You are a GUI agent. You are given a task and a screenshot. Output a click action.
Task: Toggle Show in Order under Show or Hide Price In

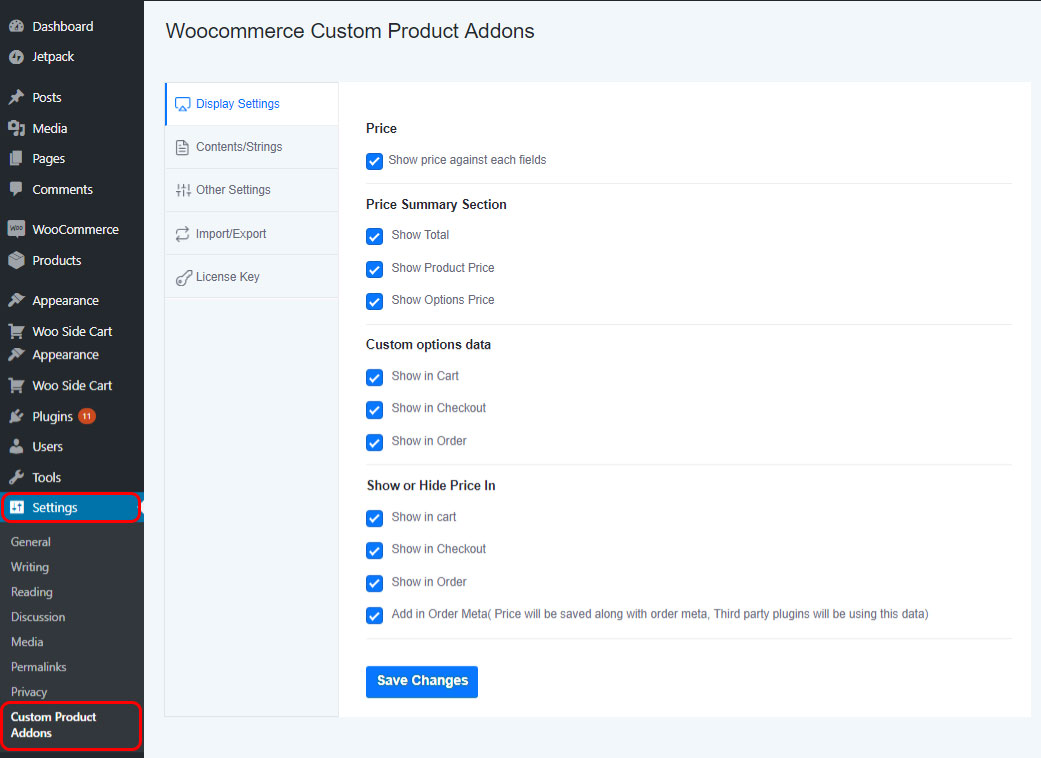tap(374, 583)
